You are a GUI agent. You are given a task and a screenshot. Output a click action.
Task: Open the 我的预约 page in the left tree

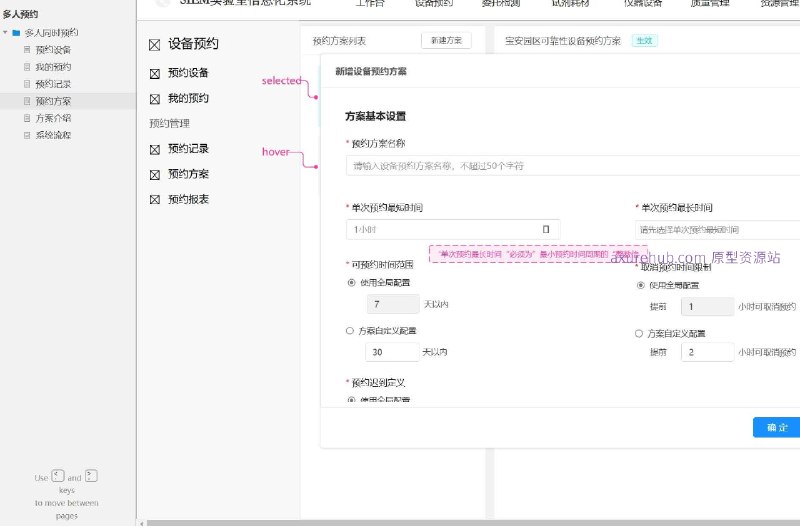(53, 67)
